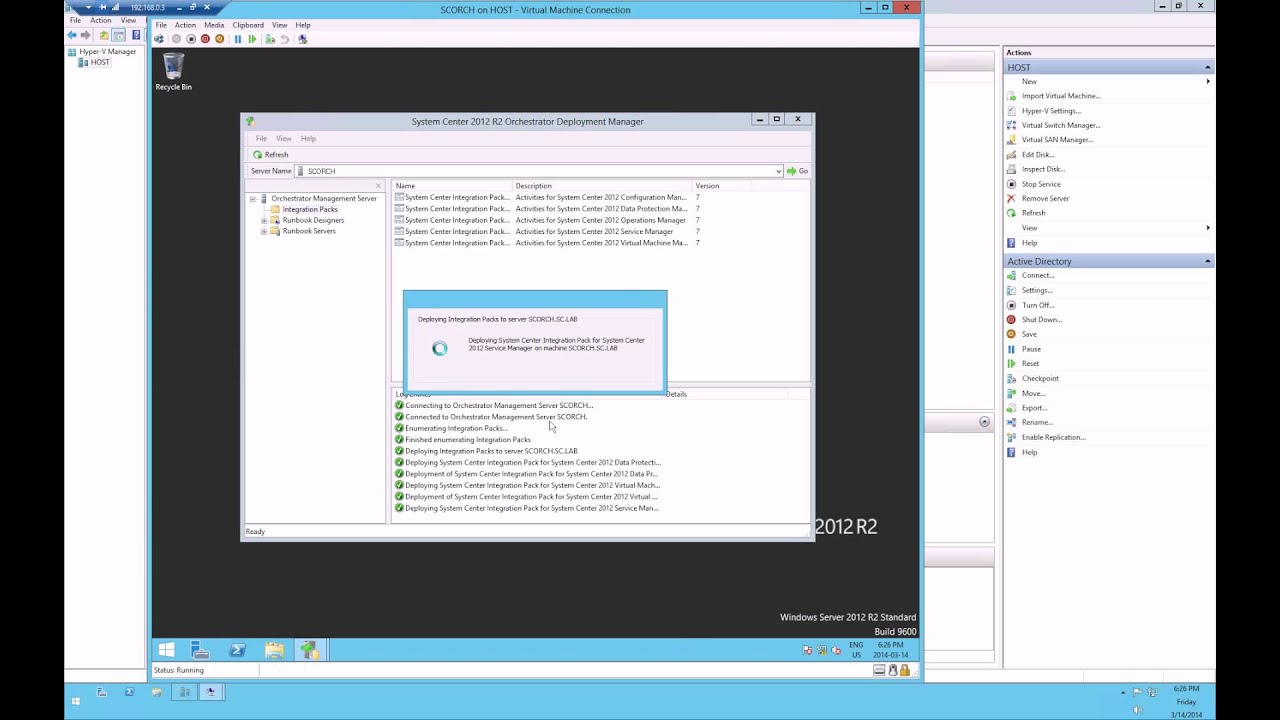Screen dimensions: 1280x720
Task: Open the Recycle Bin desktop icon
Action: tap(173, 73)
